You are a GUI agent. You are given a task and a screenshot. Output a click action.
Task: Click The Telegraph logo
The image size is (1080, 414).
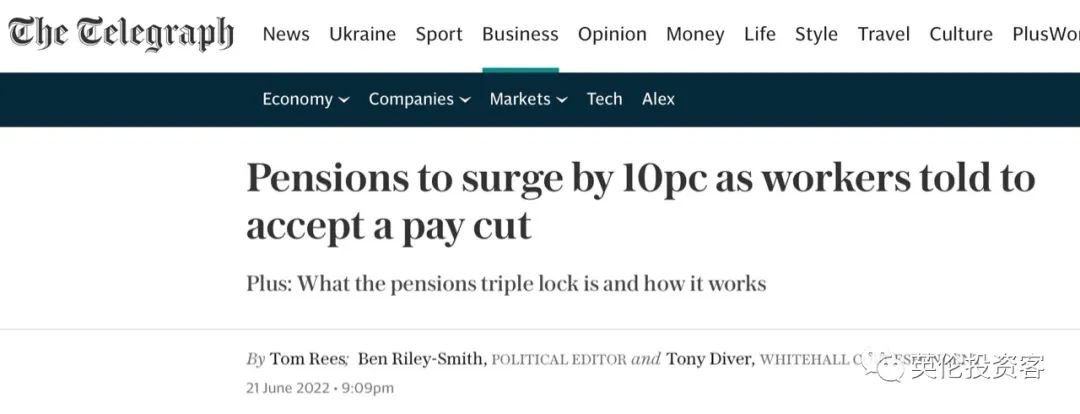pyautogui.click(x=121, y=34)
